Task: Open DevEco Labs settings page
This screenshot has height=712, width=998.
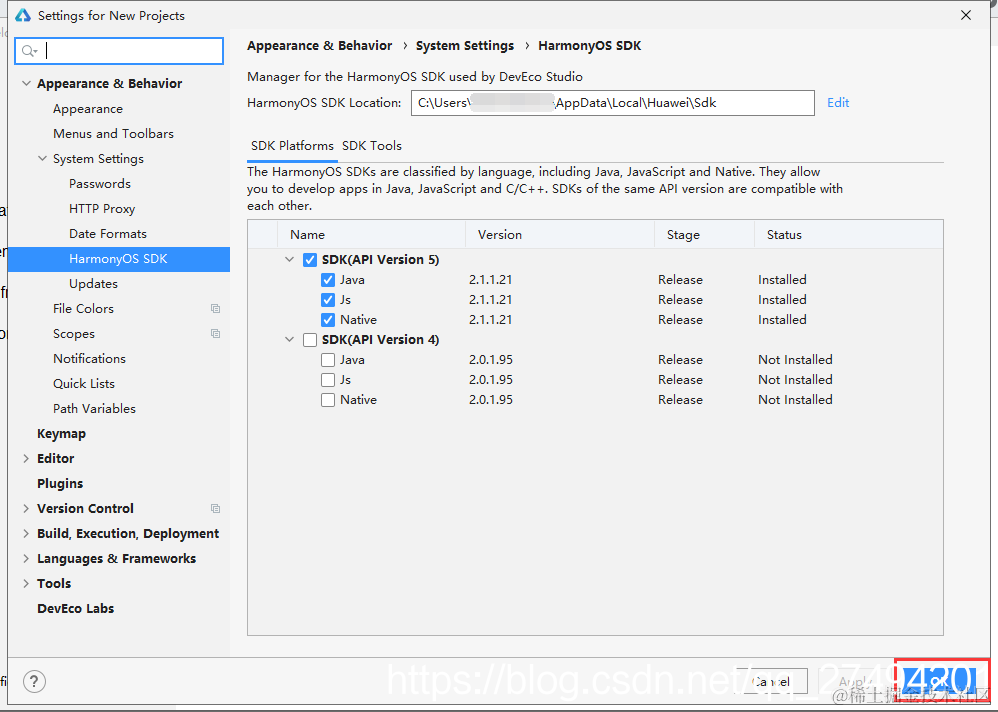Action: 75,608
